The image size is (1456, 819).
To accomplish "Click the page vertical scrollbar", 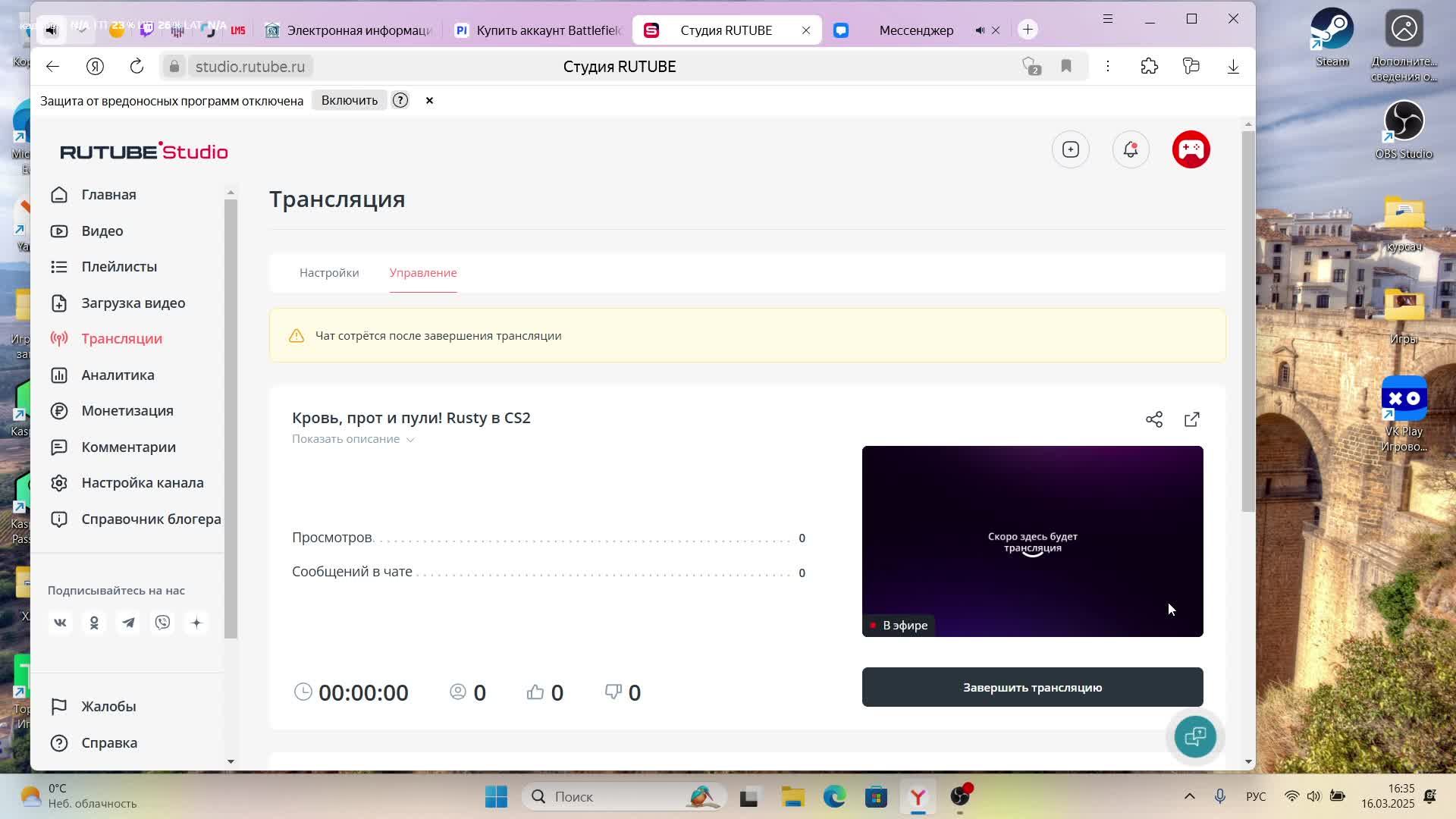I will coord(1248,322).
